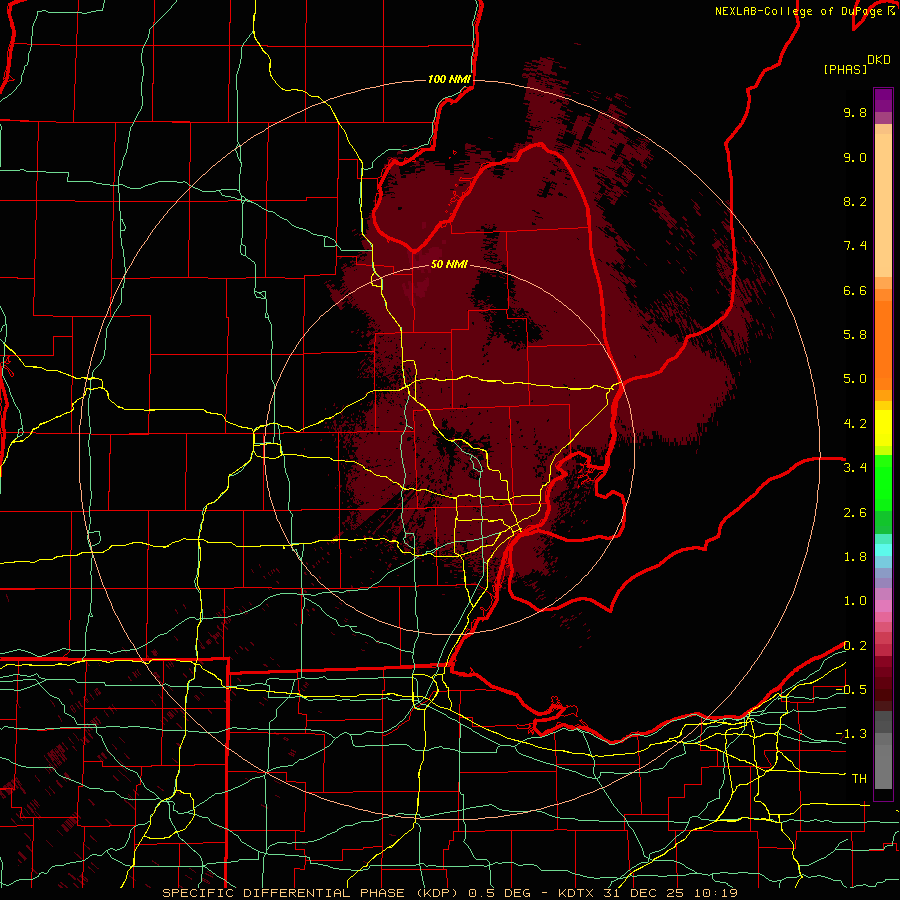The width and height of the screenshot is (900, 900).
Task: Pick the dark orange segment of the color scale
Action: tap(883, 345)
